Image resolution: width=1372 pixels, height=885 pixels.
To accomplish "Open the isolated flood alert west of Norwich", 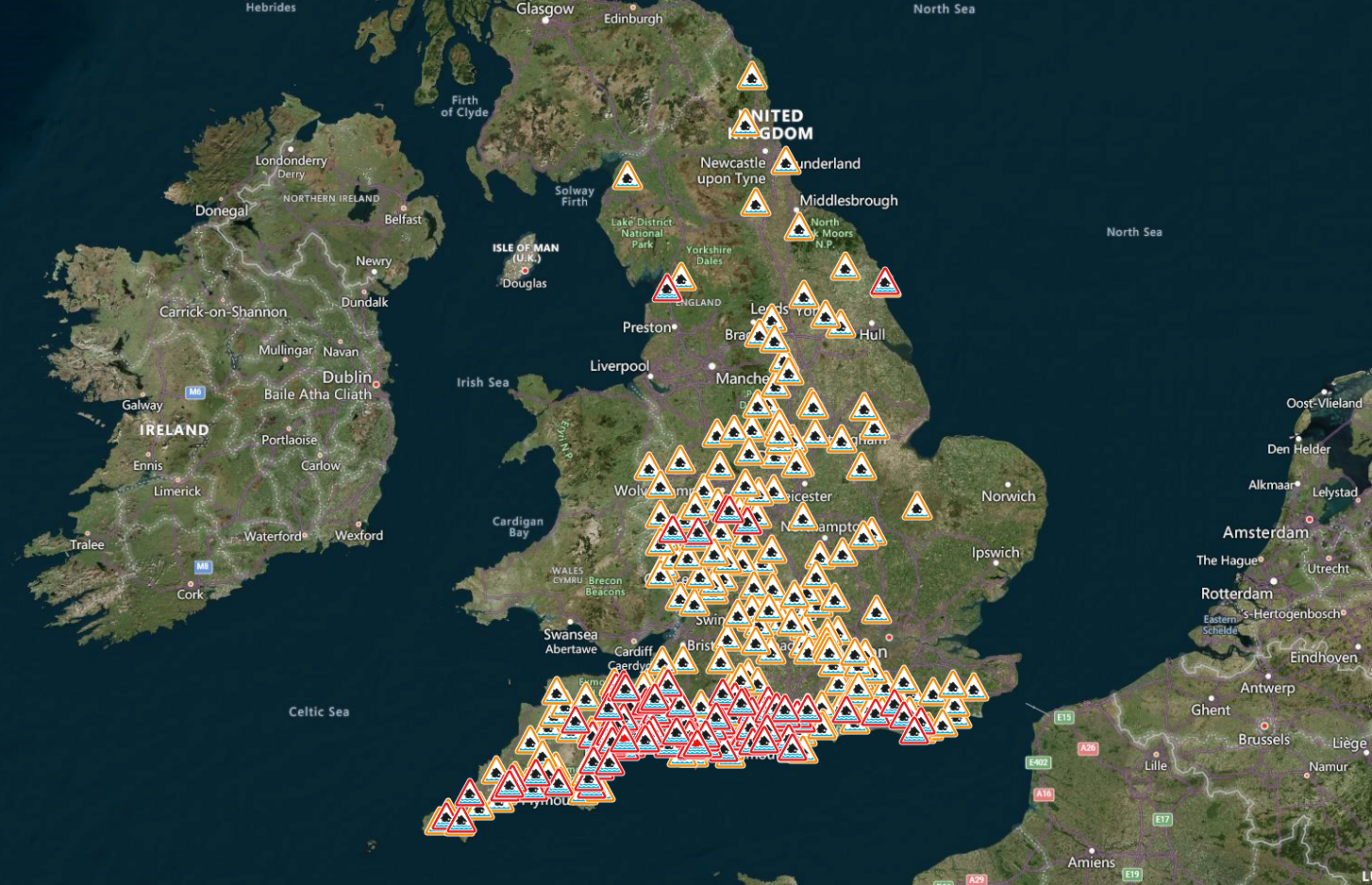I will pos(916,508).
